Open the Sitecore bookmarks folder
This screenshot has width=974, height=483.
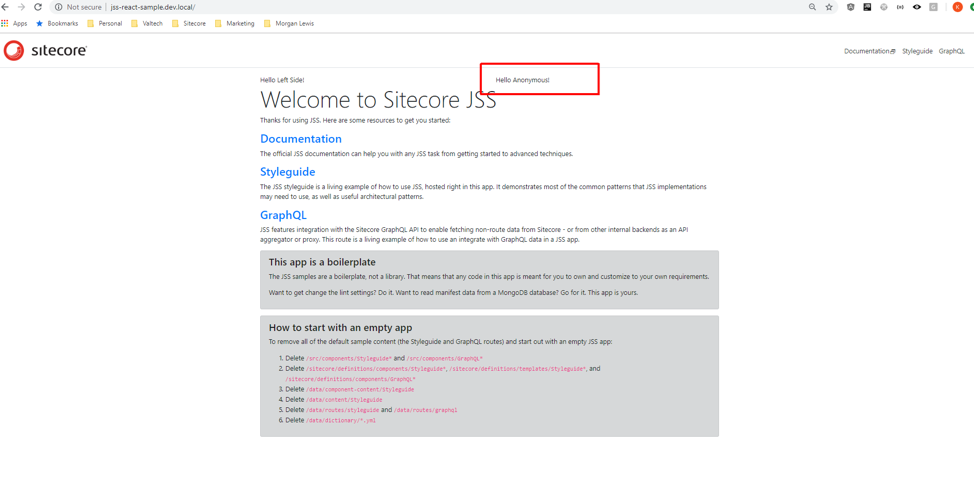pos(189,23)
